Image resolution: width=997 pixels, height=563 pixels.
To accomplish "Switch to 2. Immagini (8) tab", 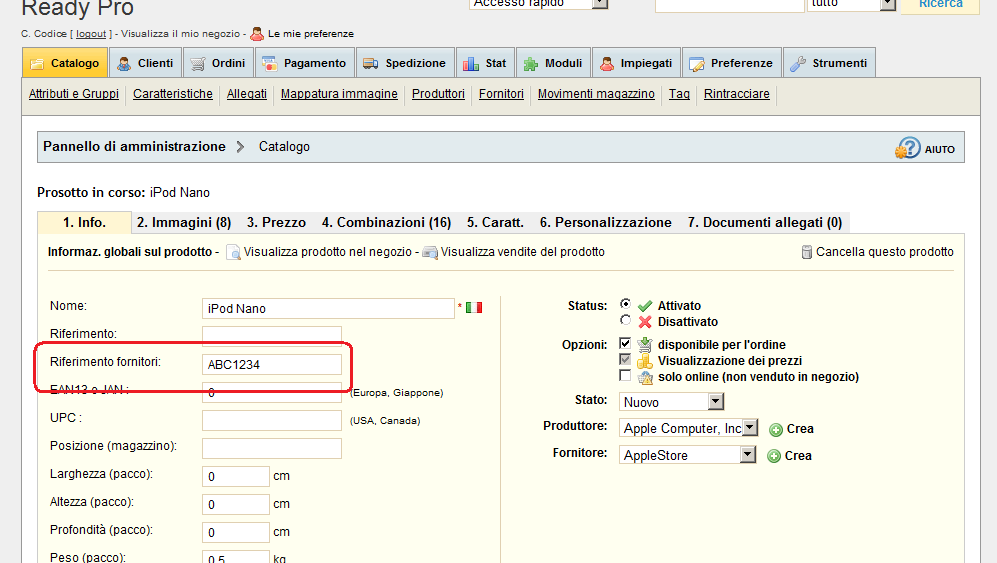I will 184,223.
